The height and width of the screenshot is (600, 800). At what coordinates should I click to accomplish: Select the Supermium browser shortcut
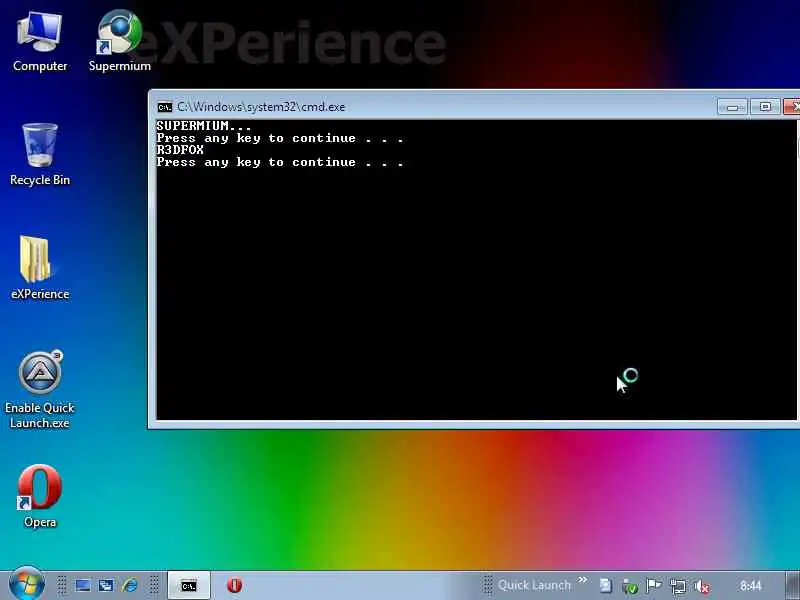tap(119, 42)
